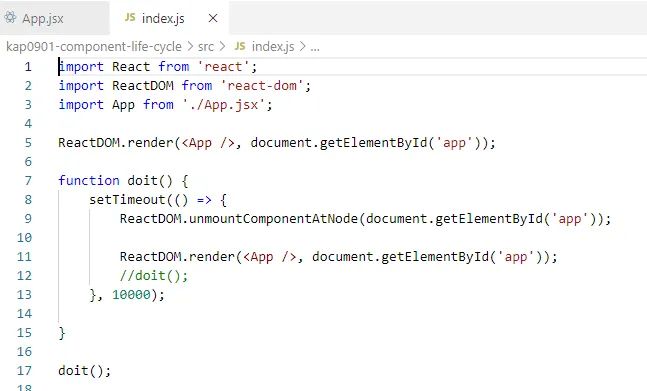Close the index.js tab
647x391 pixels.
point(213,18)
